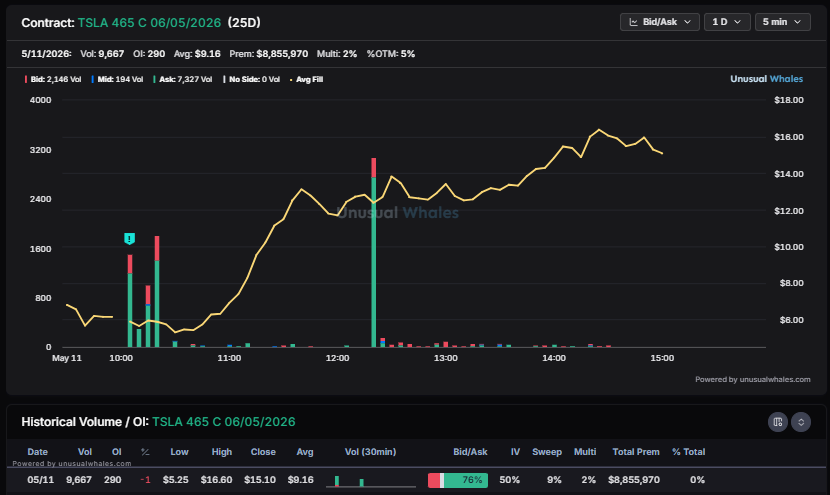Sort table by % Total column header

click(x=689, y=452)
